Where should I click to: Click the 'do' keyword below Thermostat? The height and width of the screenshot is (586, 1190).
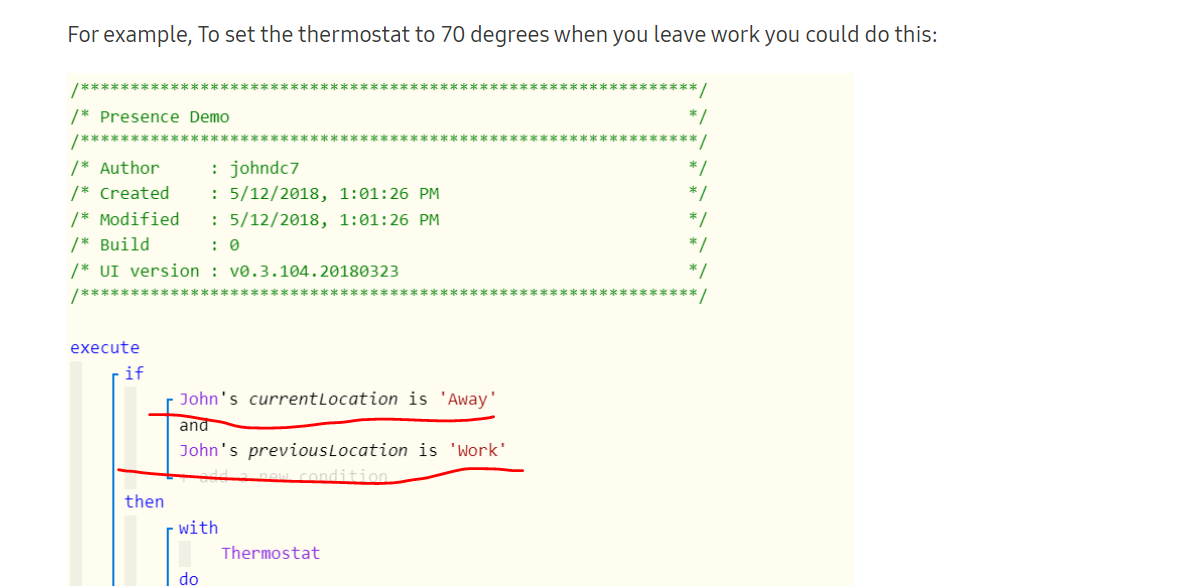tap(189, 579)
